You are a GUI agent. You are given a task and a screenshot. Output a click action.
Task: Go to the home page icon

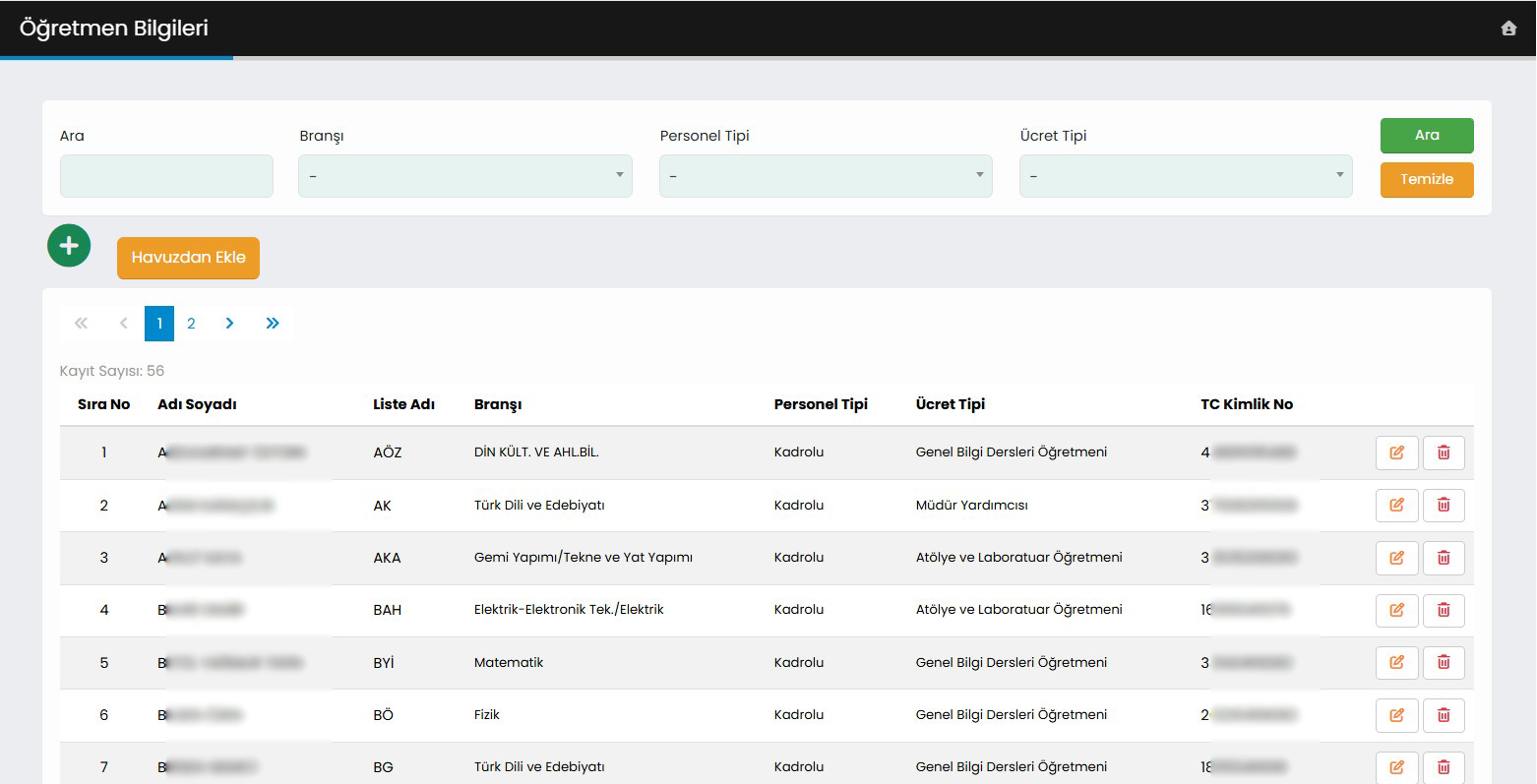pos(1508,29)
